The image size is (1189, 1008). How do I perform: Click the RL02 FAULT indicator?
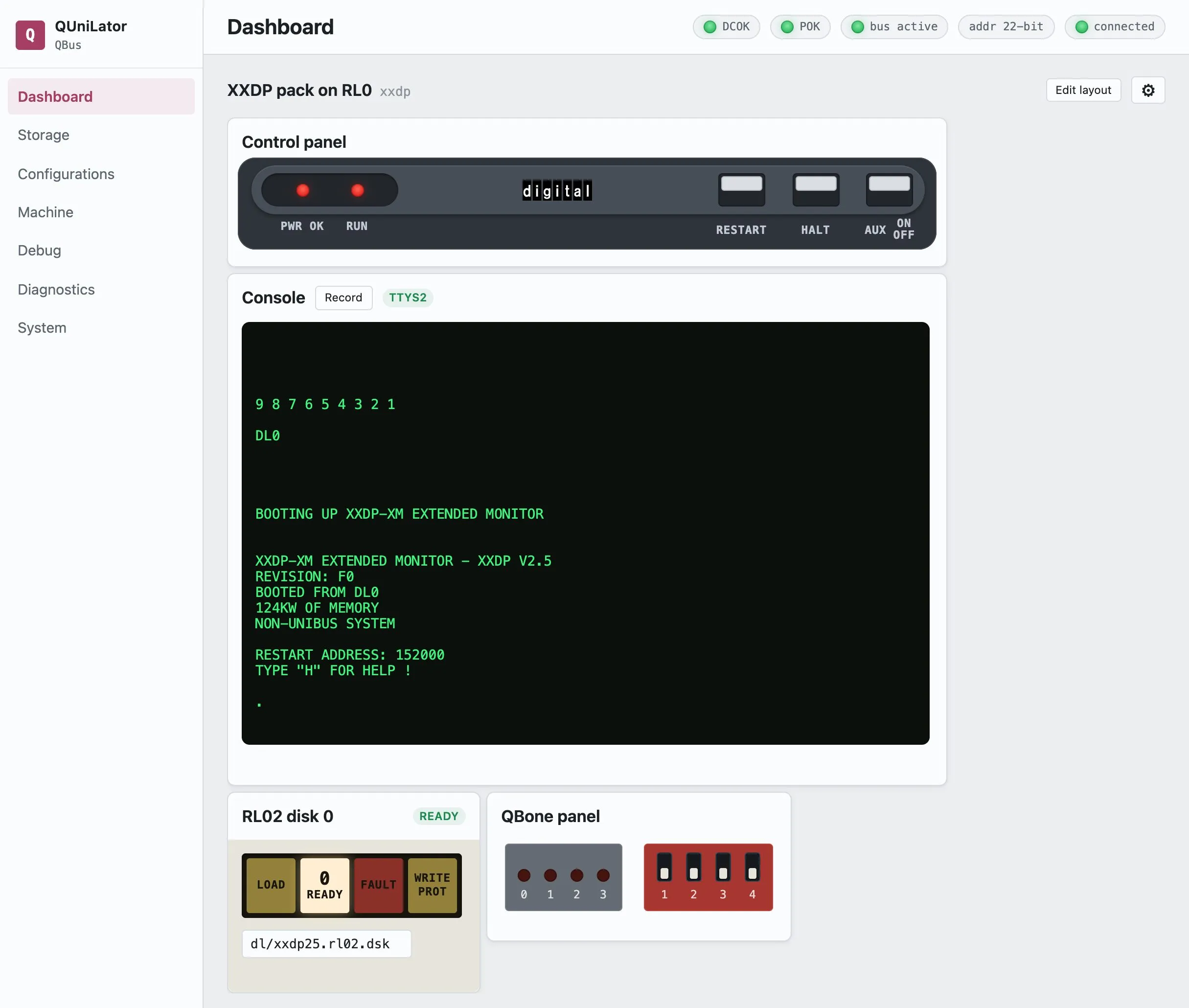point(378,885)
